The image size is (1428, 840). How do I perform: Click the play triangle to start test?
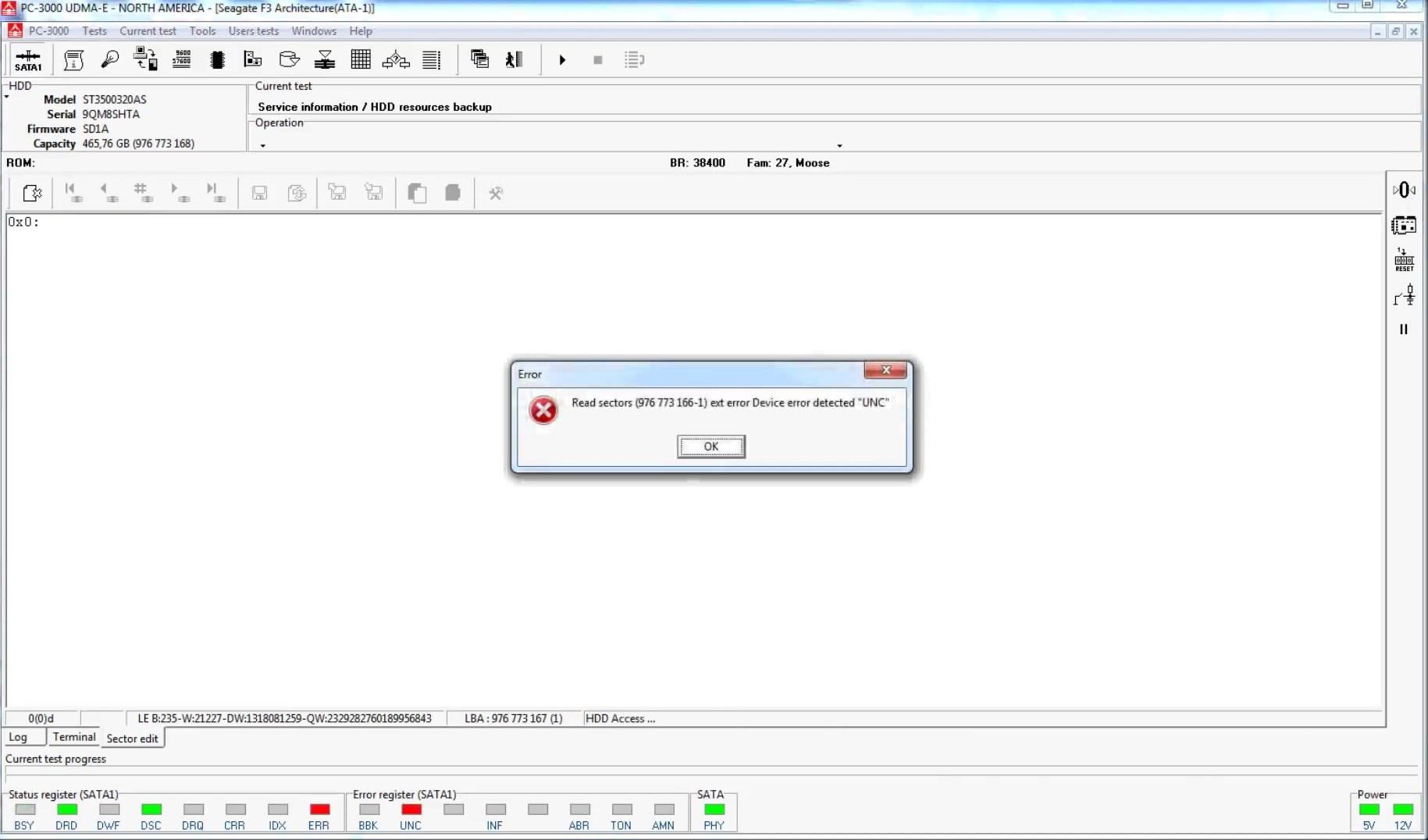tap(562, 60)
